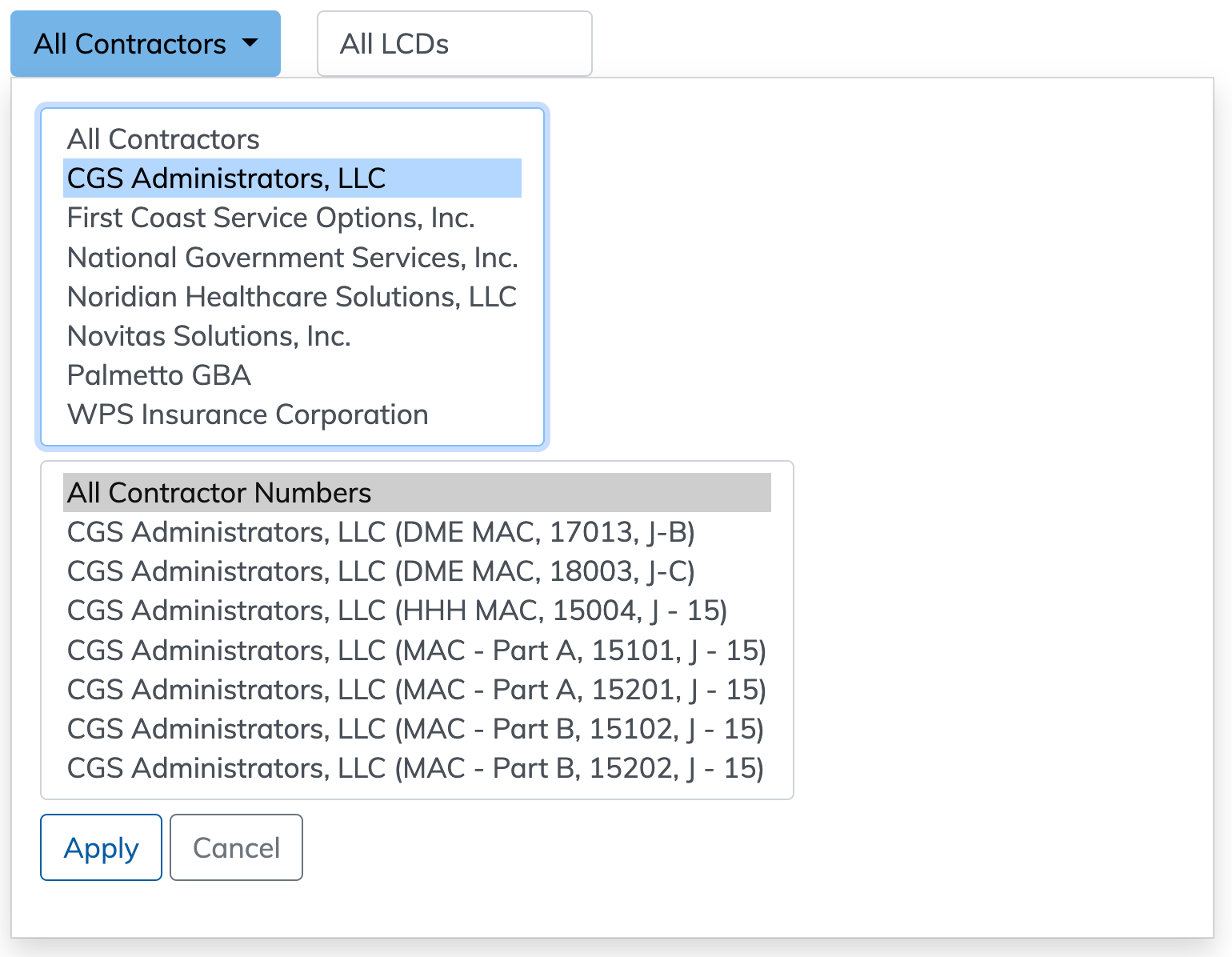Pick MAC Part A 15201 entry
This screenshot has height=957, width=1232.
click(416, 690)
